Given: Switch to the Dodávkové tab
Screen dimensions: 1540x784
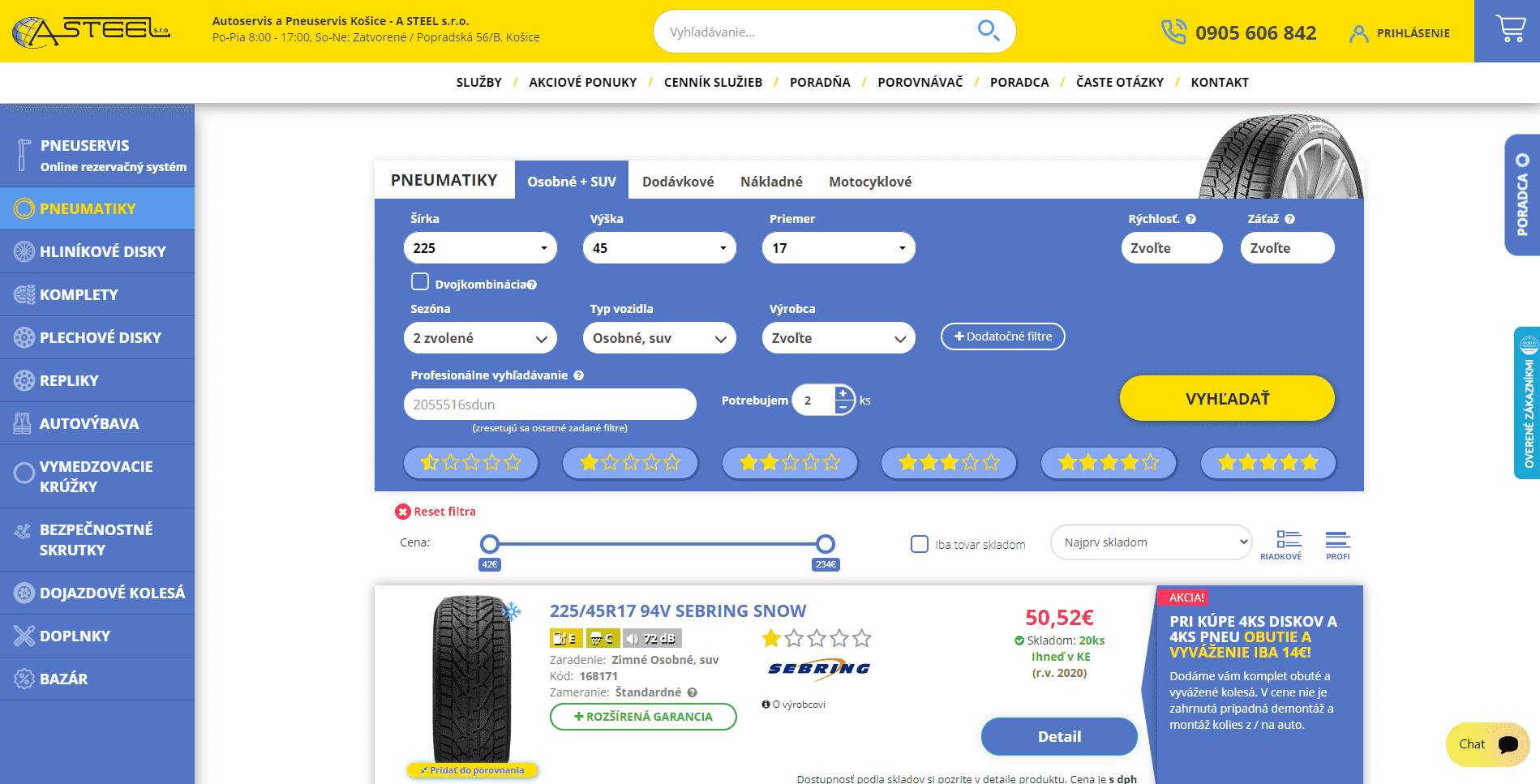Looking at the screenshot, I should pyautogui.click(x=677, y=182).
